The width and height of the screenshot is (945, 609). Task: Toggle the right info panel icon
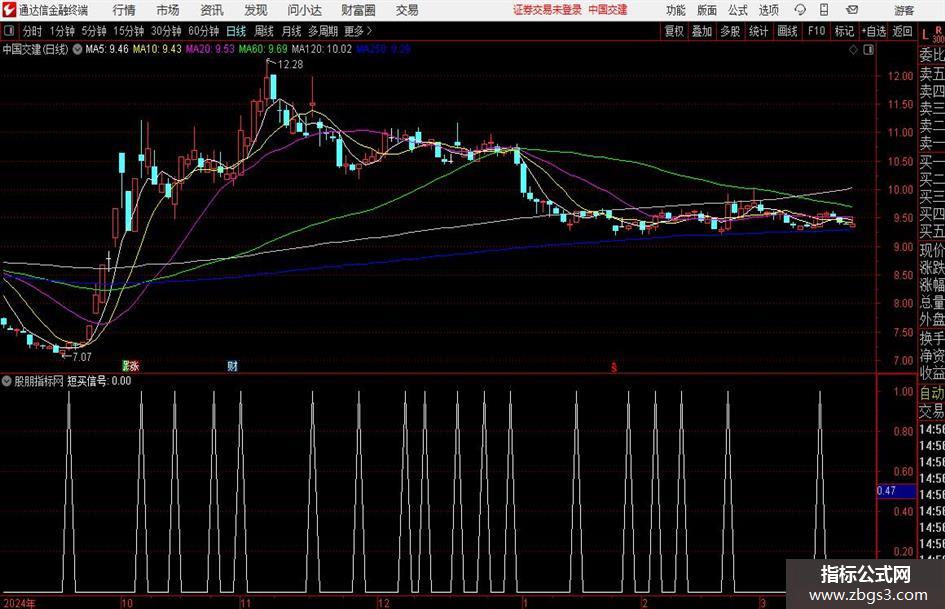(x=868, y=50)
